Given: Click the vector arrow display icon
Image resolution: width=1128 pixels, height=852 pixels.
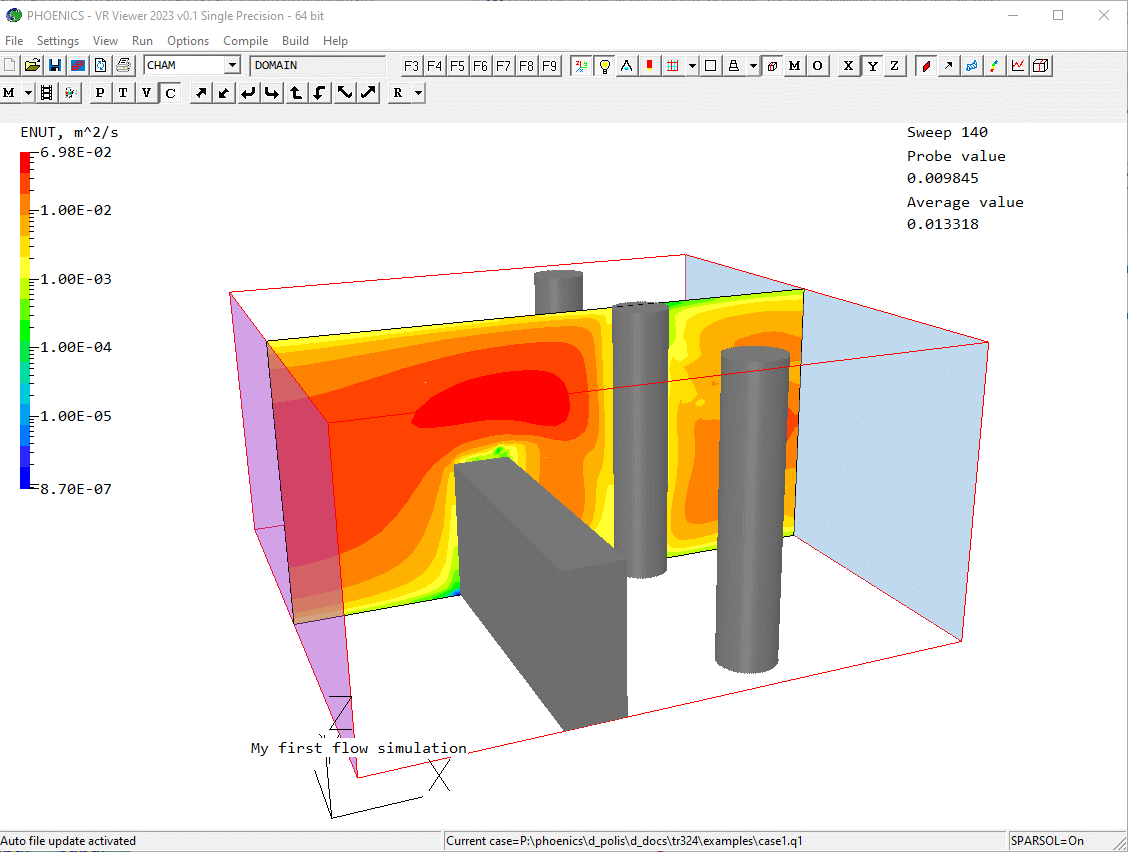Looking at the screenshot, I should [948, 66].
